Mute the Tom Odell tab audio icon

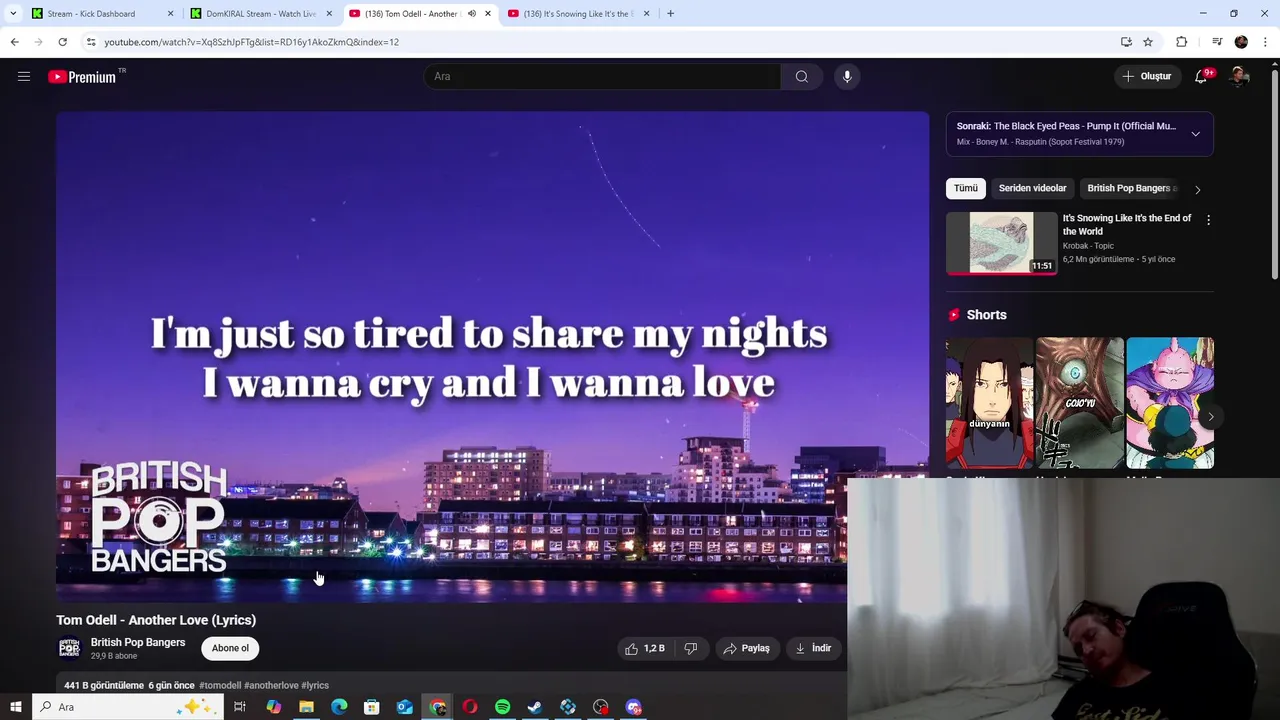[x=472, y=14]
